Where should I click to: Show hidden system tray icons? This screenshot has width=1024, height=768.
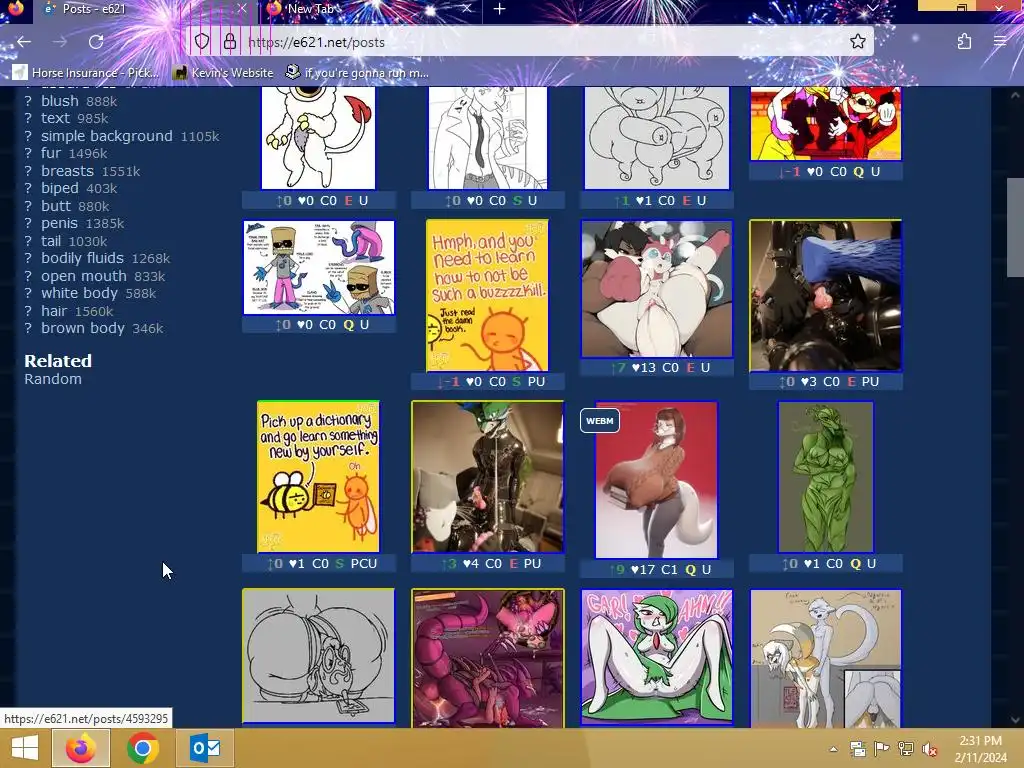(x=834, y=749)
